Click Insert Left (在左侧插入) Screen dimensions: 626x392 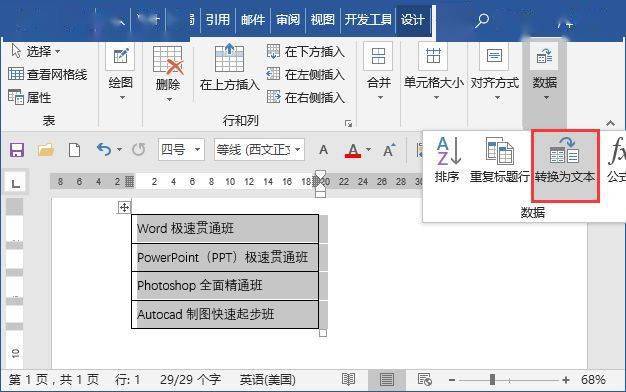306,74
